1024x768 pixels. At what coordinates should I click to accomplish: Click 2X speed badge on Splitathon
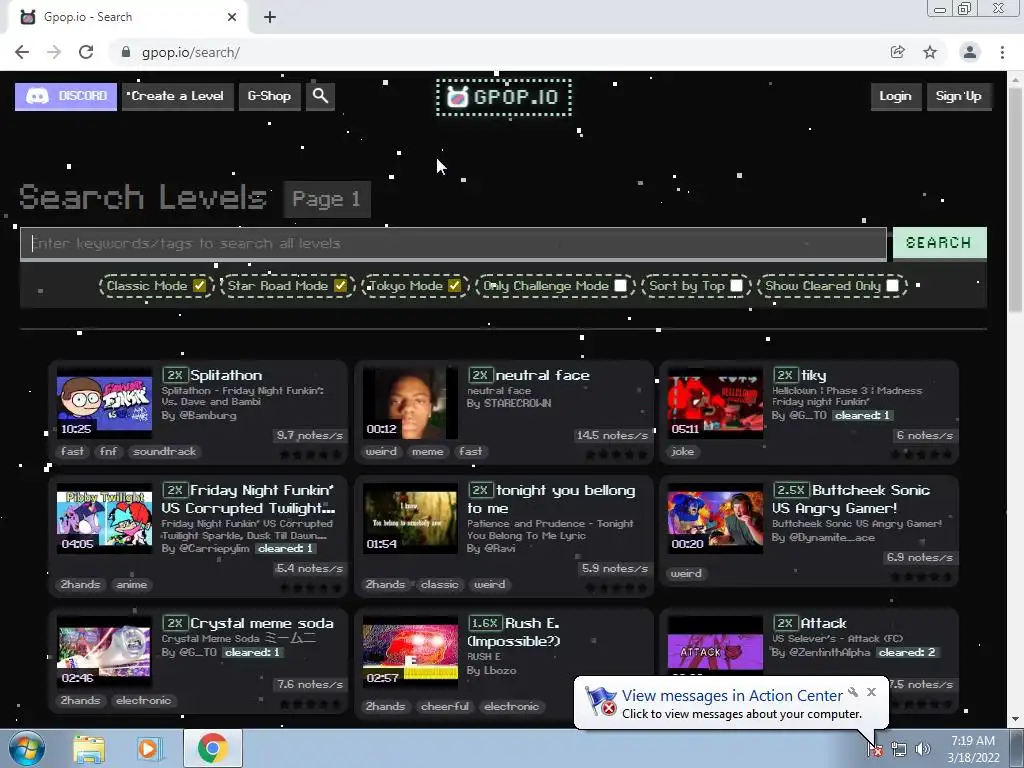click(x=174, y=375)
